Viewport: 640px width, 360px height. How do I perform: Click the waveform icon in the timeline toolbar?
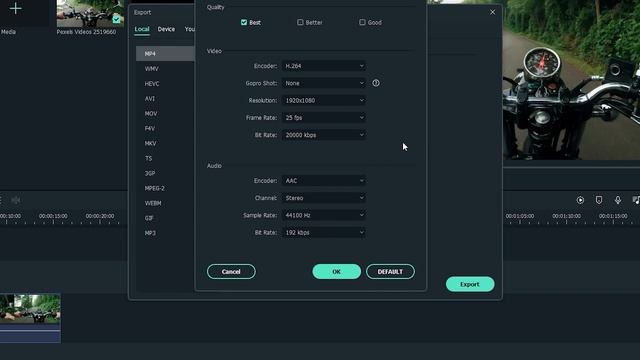click(x=16, y=200)
